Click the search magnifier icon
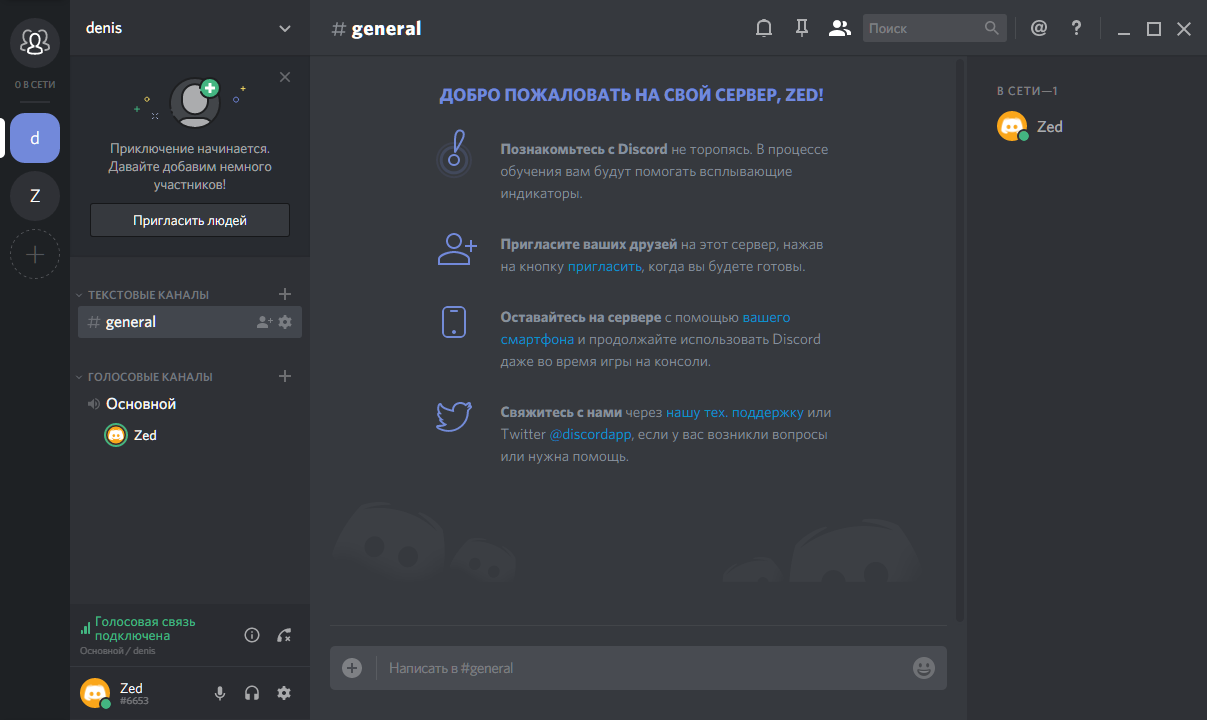 click(x=991, y=28)
